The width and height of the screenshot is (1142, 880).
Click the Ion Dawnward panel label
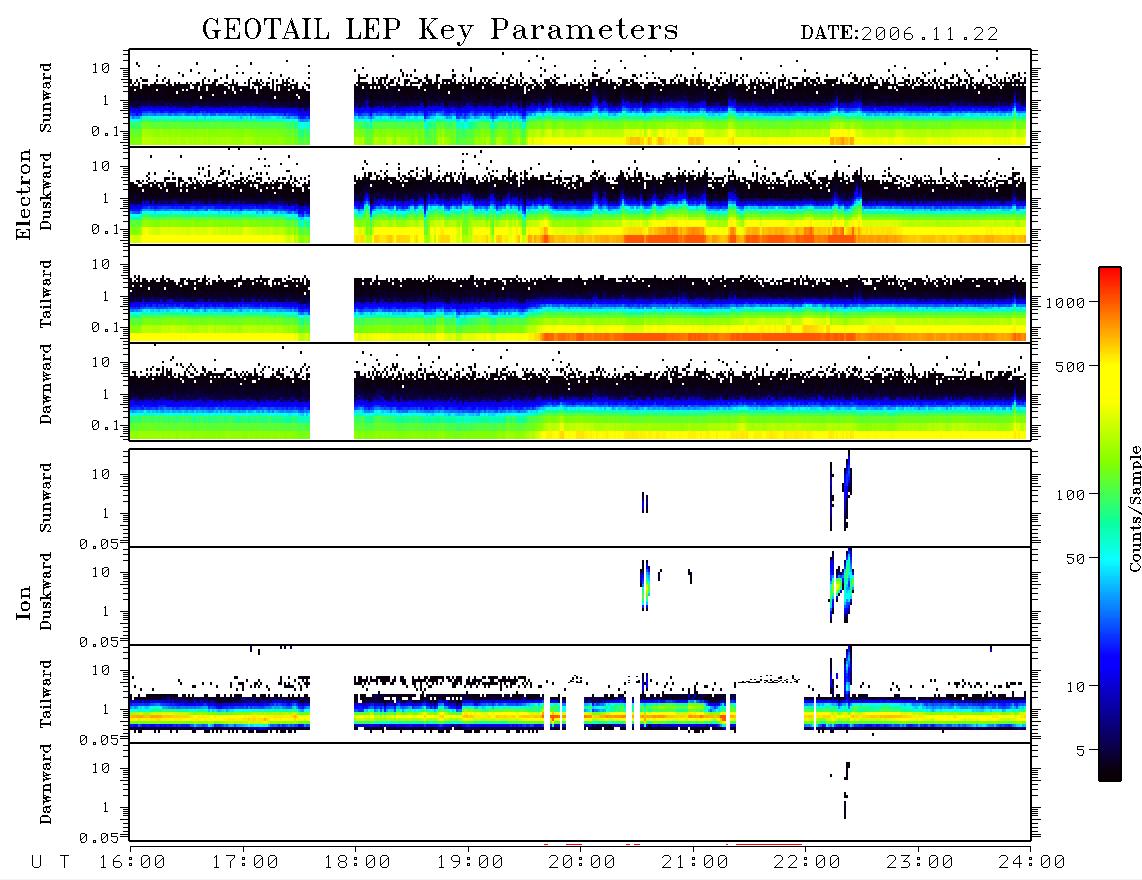click(x=45, y=784)
